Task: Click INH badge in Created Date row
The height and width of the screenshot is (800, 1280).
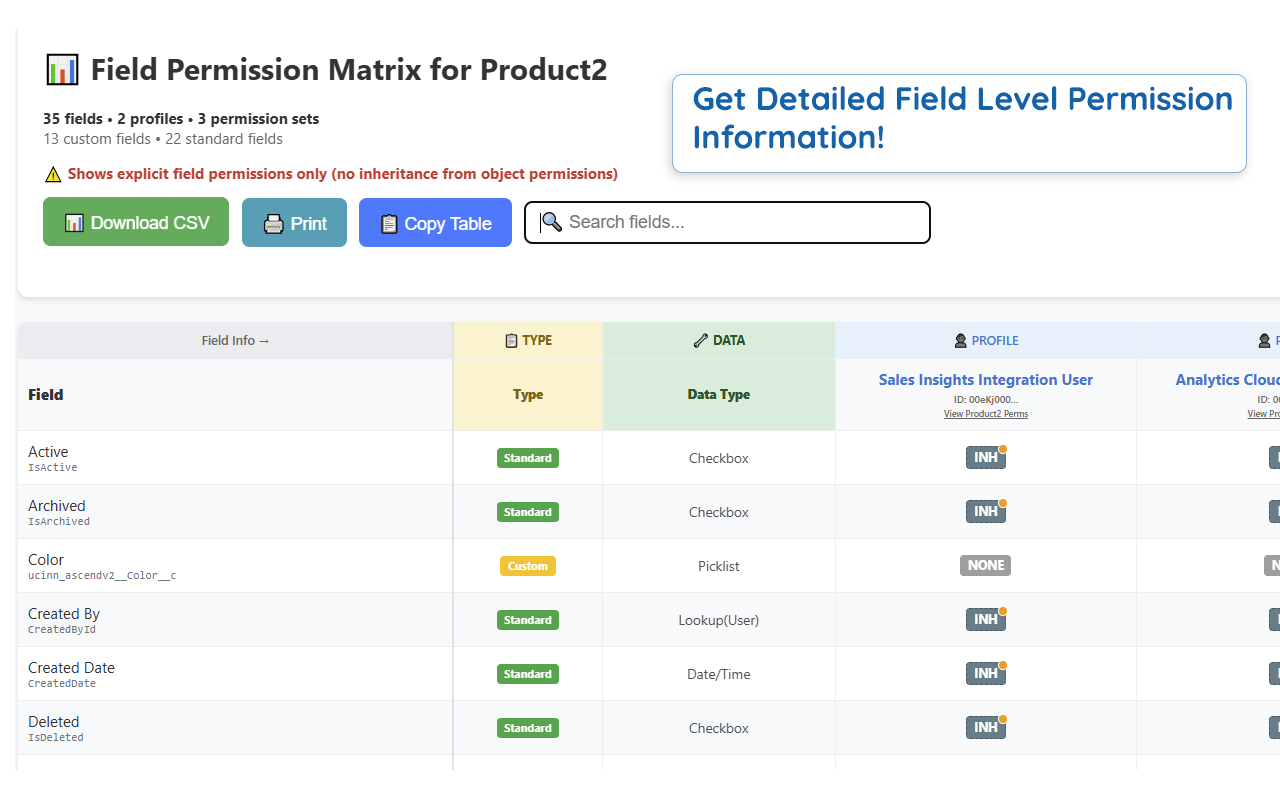Action: (x=985, y=674)
